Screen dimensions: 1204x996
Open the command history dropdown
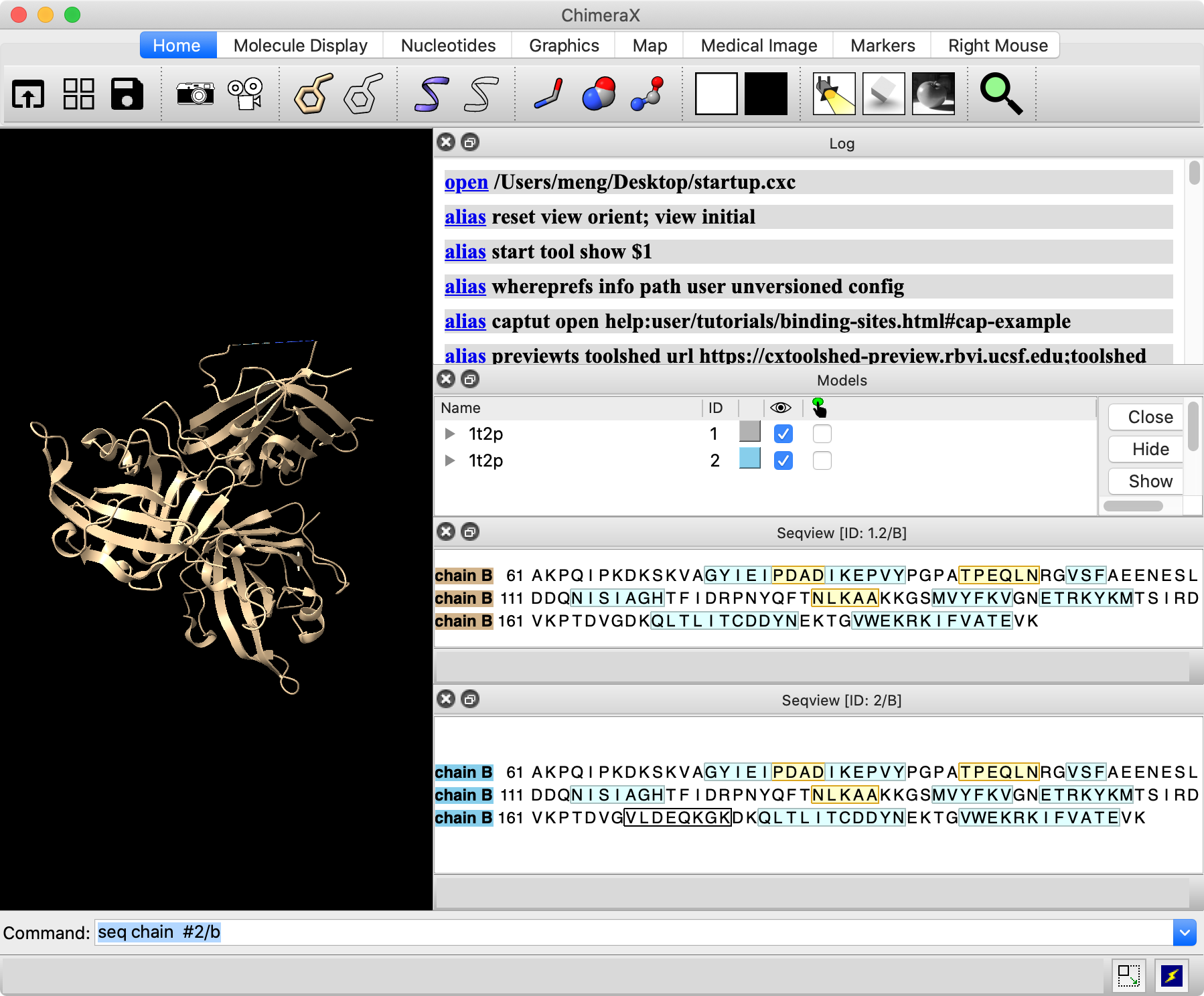point(1184,932)
